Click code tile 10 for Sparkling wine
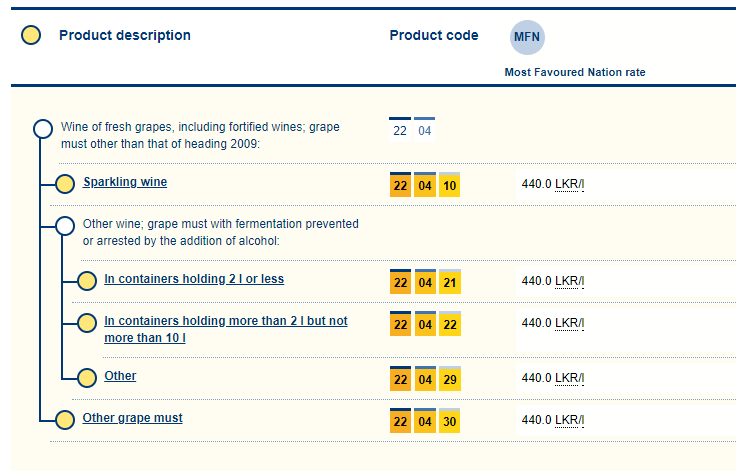The height and width of the screenshot is (471, 736). click(449, 186)
